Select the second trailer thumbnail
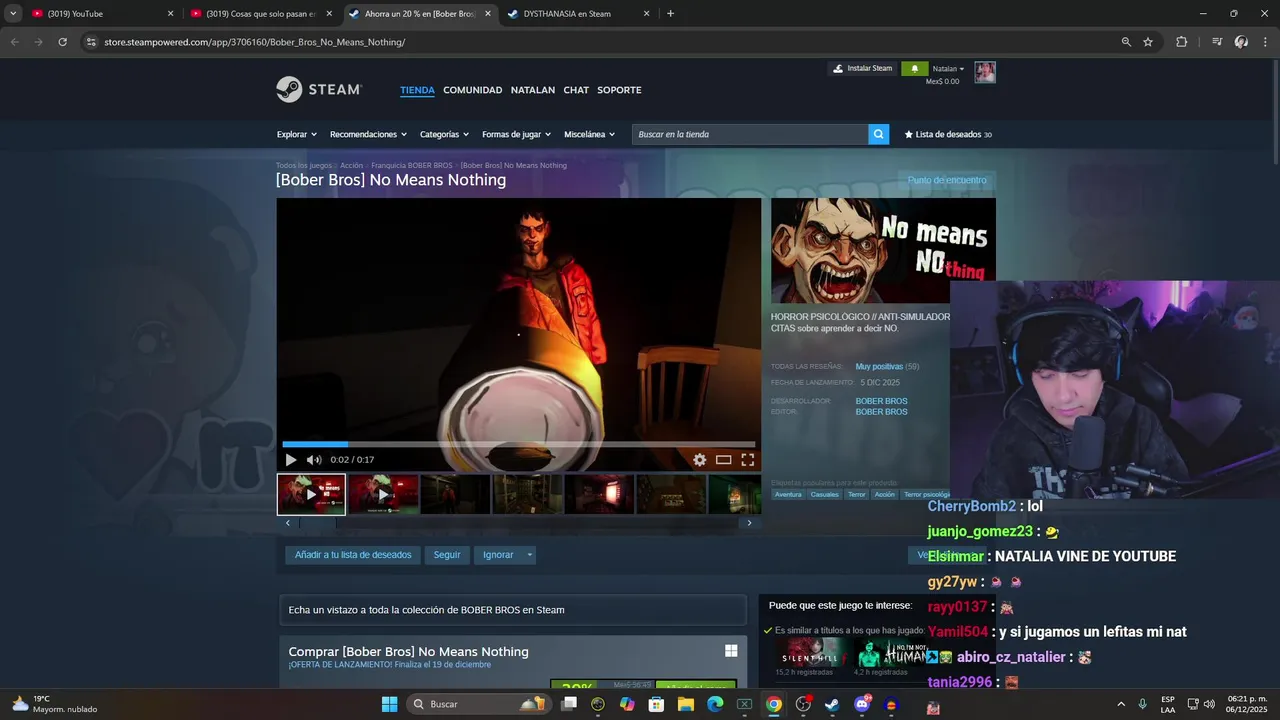The image size is (1280, 720). [383, 494]
